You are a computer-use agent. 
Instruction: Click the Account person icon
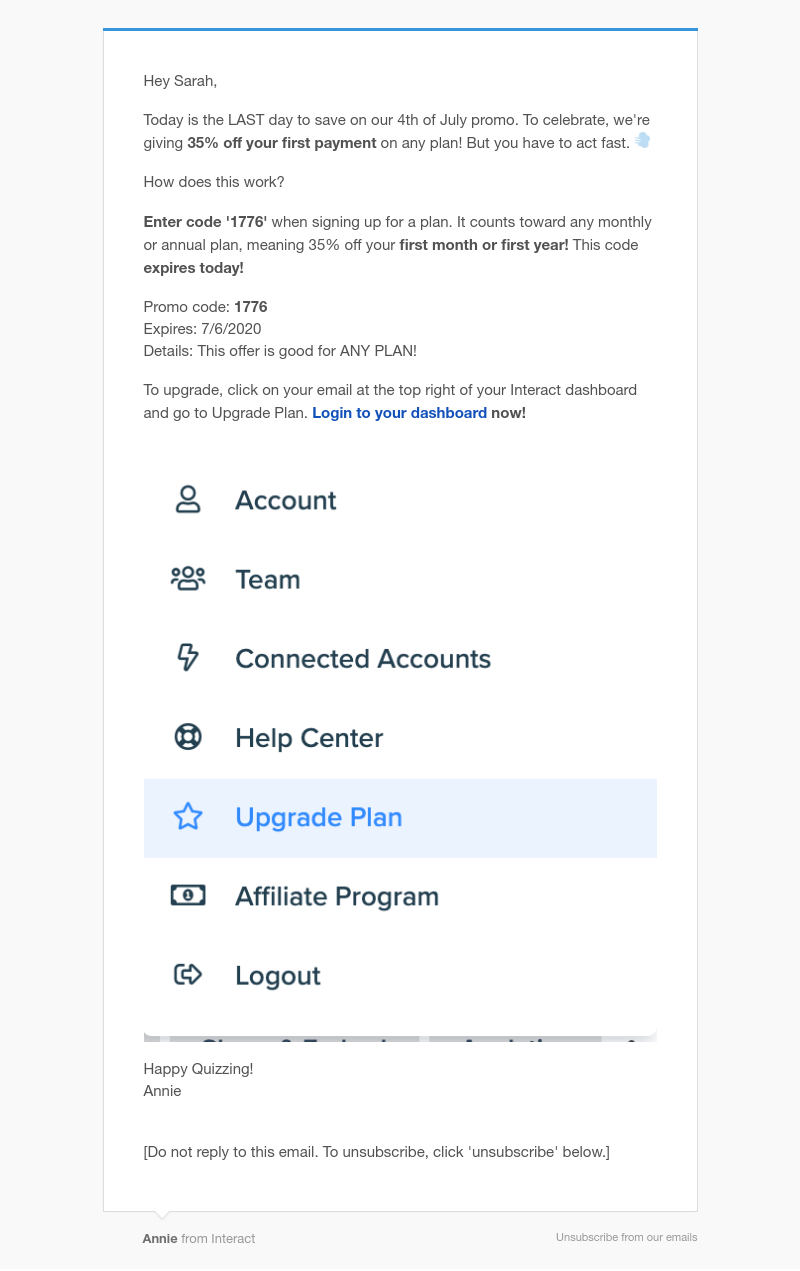[x=188, y=500]
